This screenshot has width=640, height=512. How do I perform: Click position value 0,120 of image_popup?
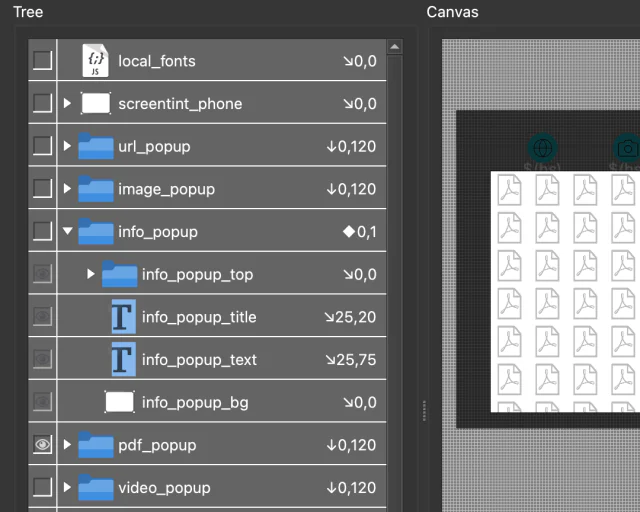[x=351, y=189]
